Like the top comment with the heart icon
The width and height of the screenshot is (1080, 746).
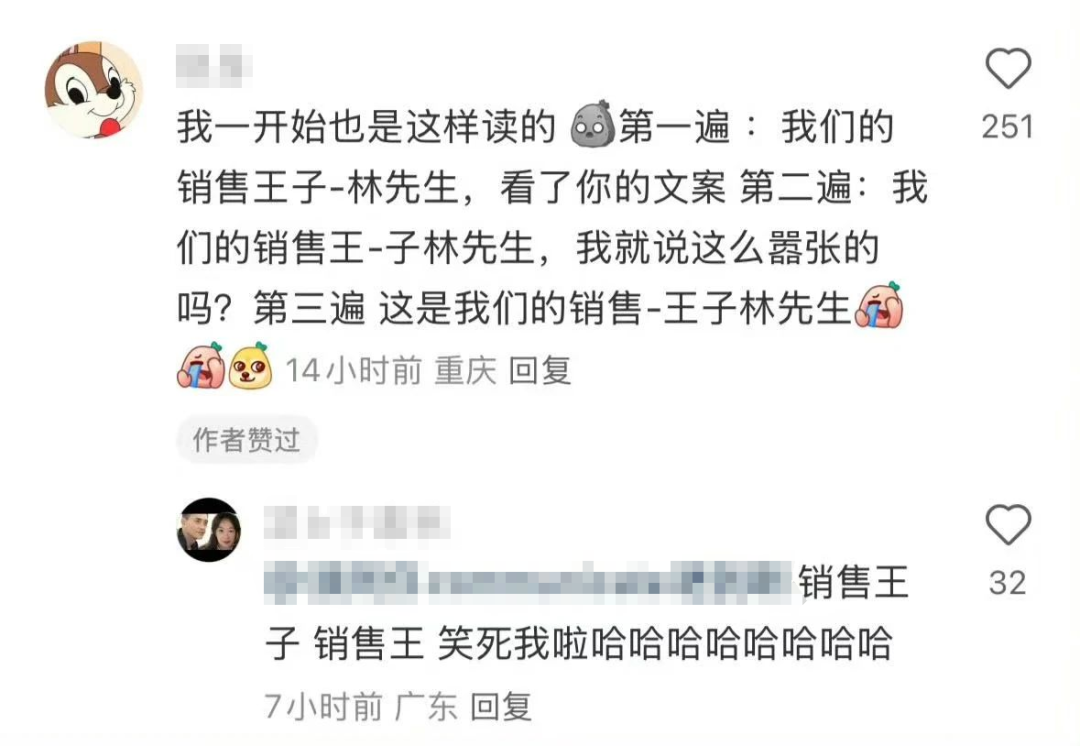(1008, 68)
